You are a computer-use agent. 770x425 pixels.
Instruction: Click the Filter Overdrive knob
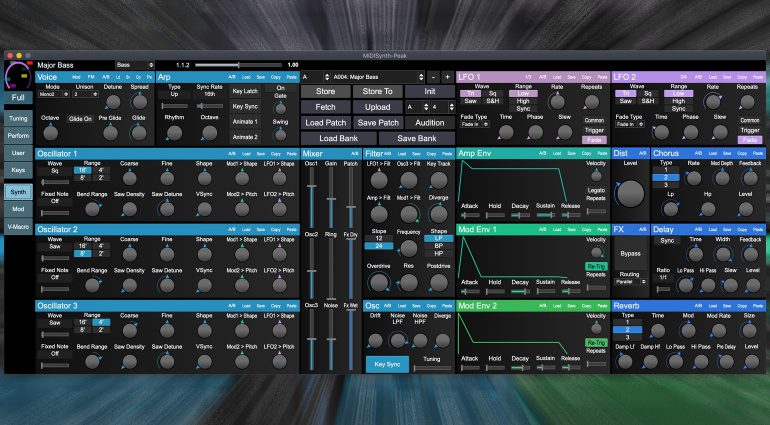378,284
